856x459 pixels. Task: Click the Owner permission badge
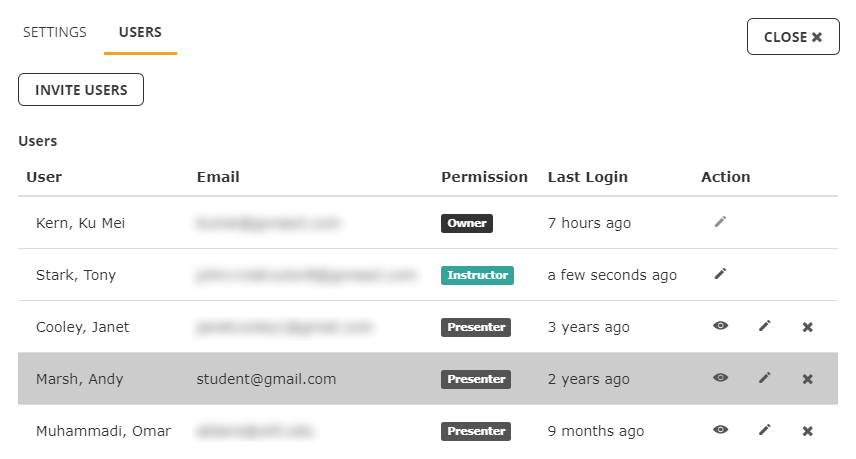pos(467,223)
